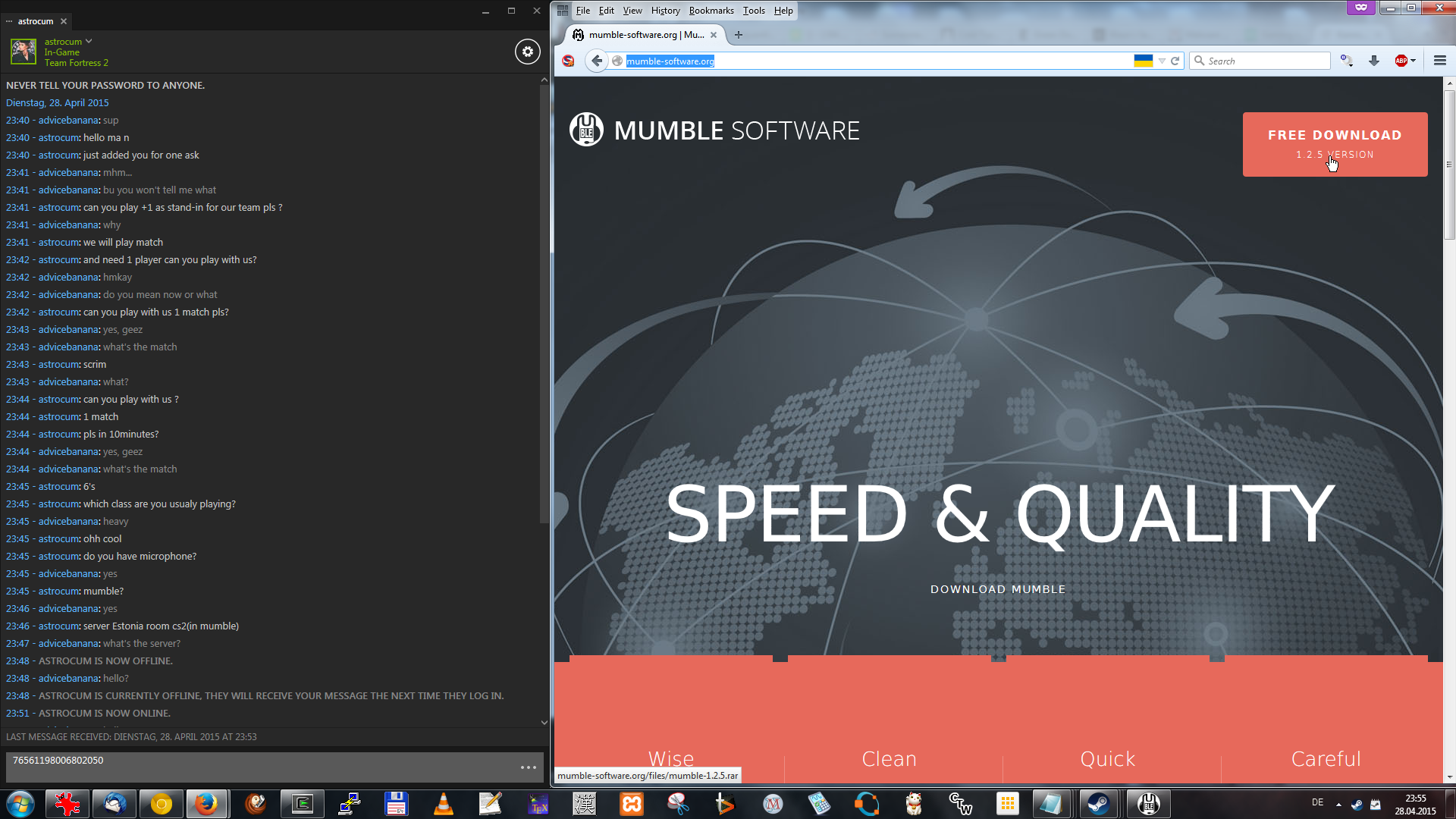Click the Mumble Software logo
The image size is (1456, 819).
tap(586, 130)
